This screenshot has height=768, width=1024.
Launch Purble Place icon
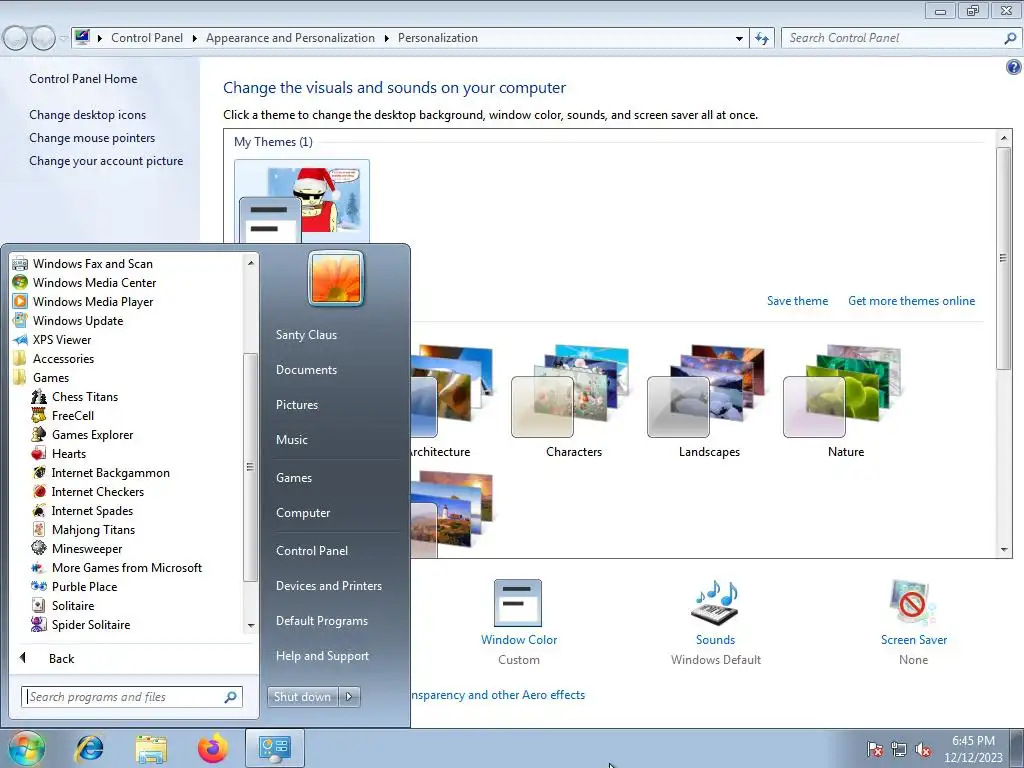(39, 586)
